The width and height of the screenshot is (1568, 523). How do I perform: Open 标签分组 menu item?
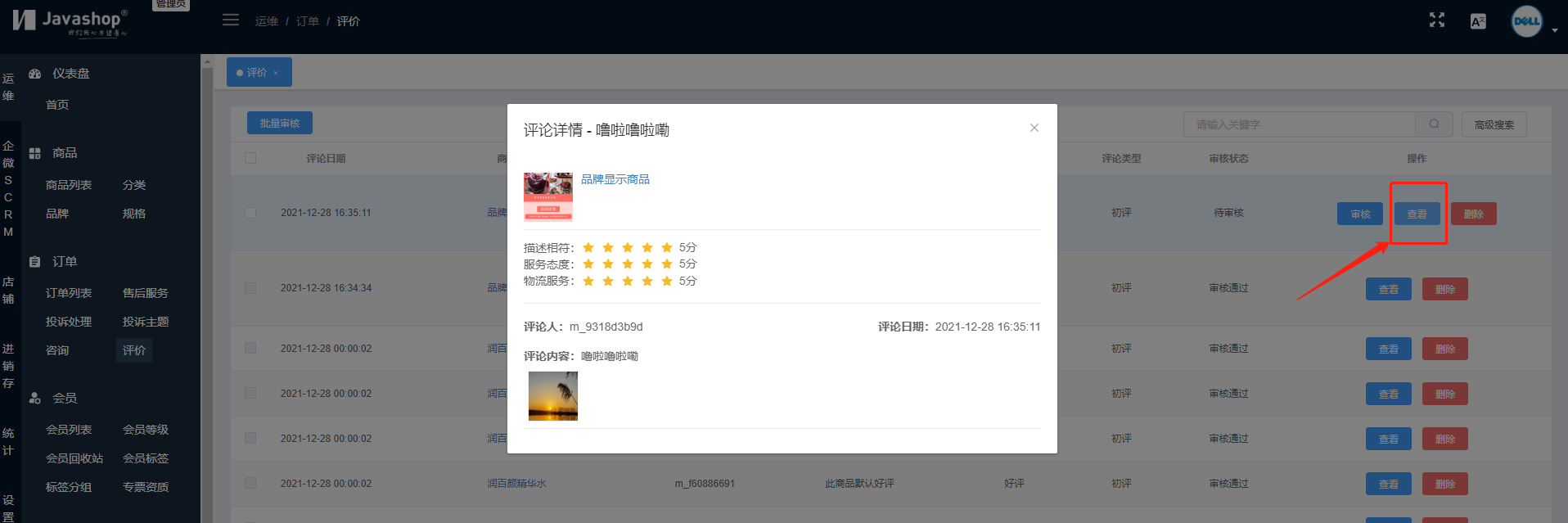click(69, 487)
